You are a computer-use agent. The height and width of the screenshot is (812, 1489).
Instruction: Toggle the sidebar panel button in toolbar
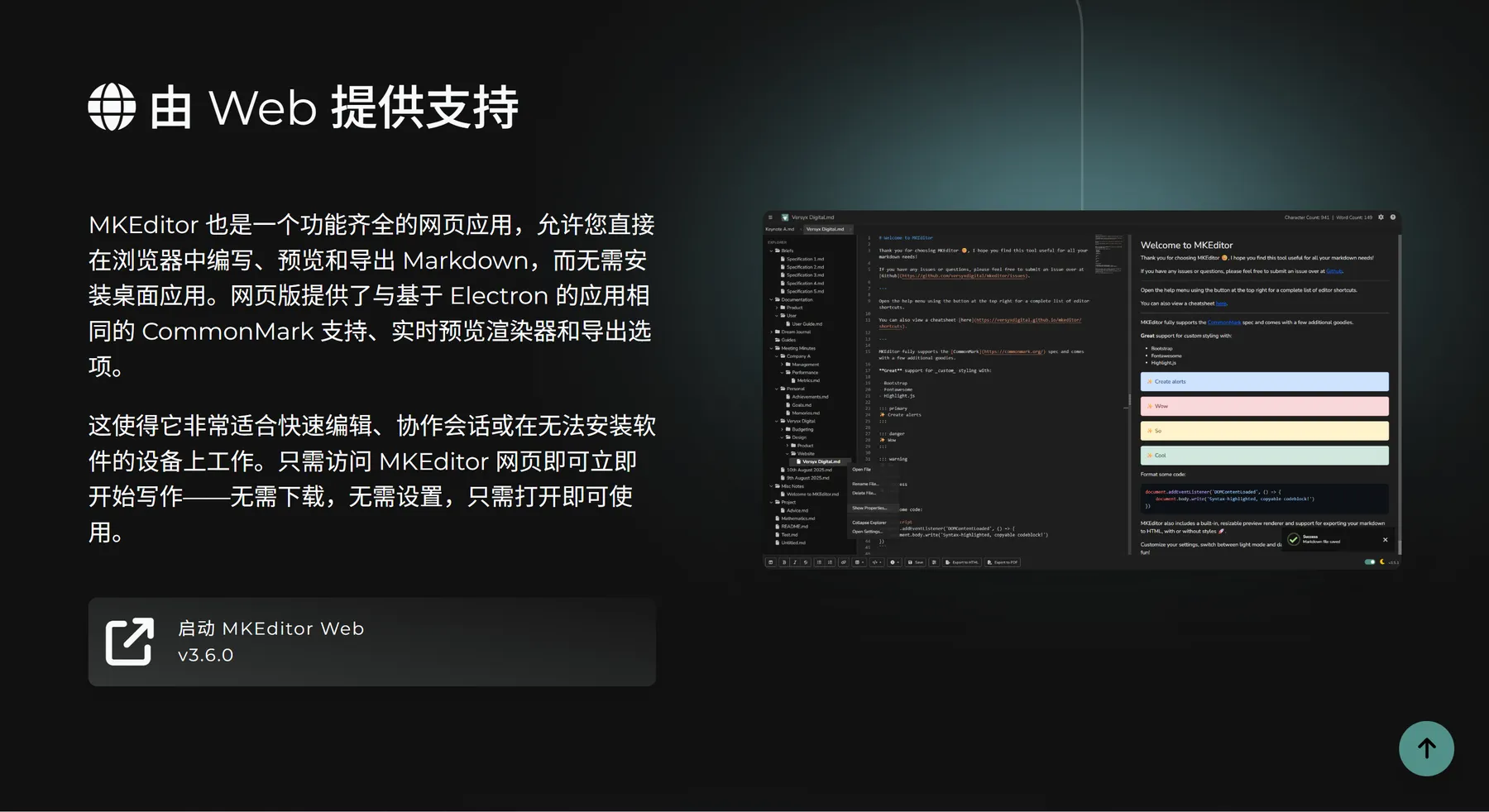click(770, 562)
